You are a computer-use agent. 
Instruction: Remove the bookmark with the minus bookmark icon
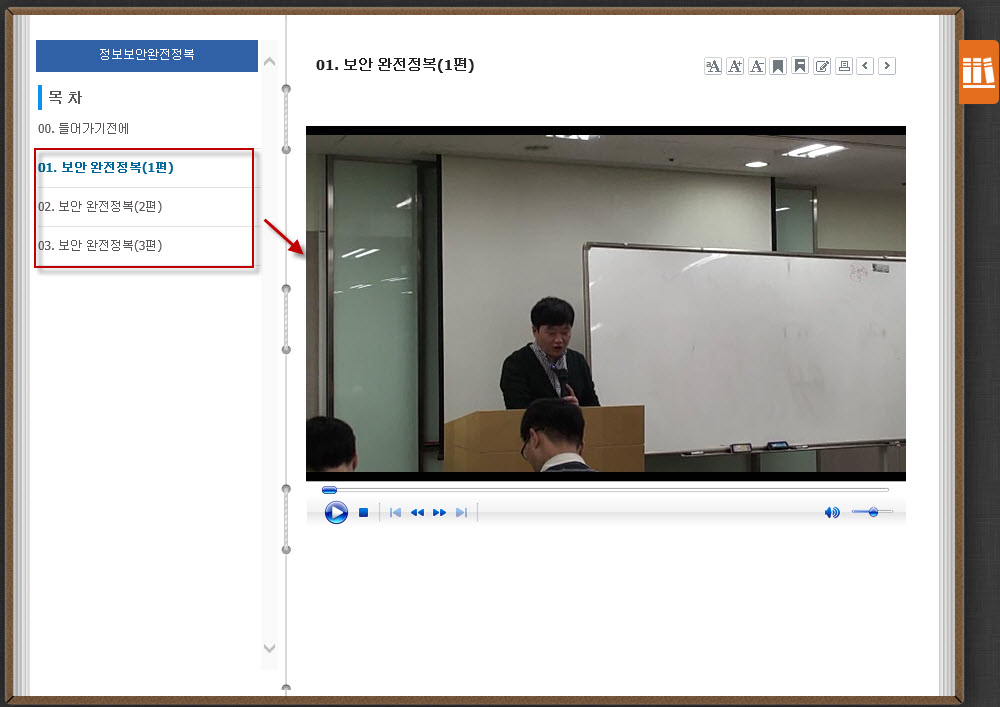click(800, 66)
